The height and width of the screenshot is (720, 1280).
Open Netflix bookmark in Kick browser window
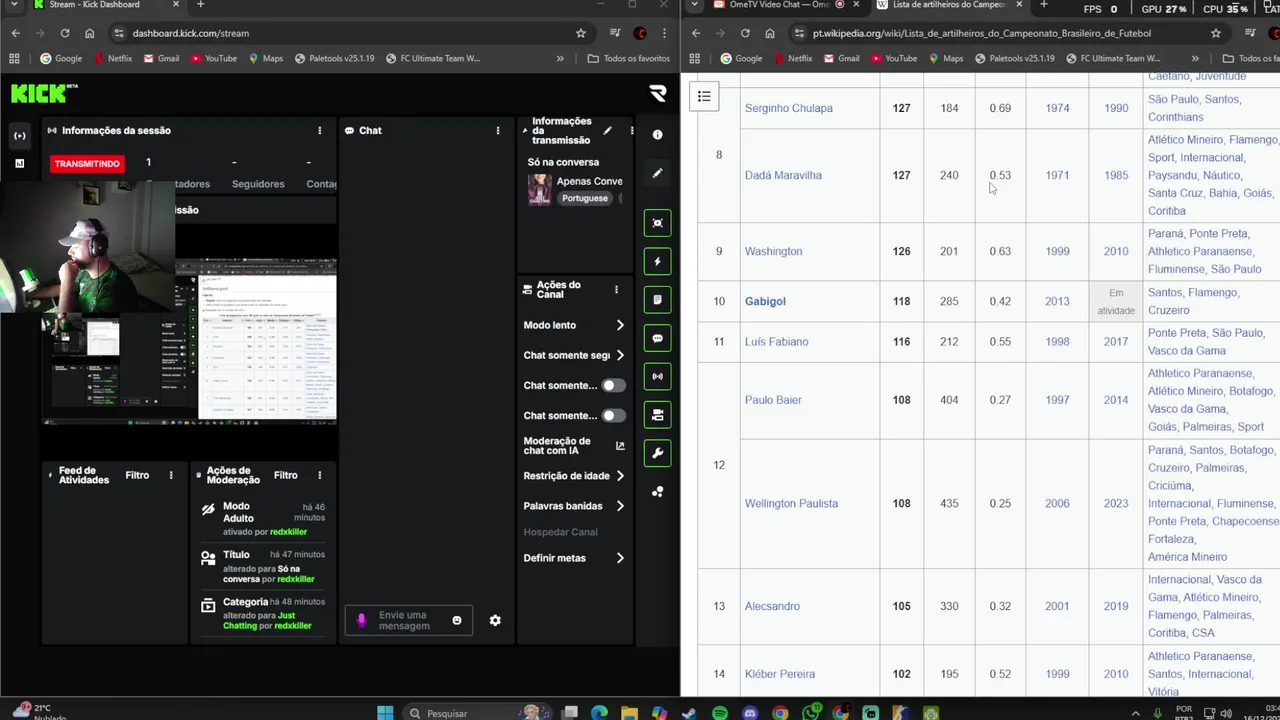[x=112, y=58]
